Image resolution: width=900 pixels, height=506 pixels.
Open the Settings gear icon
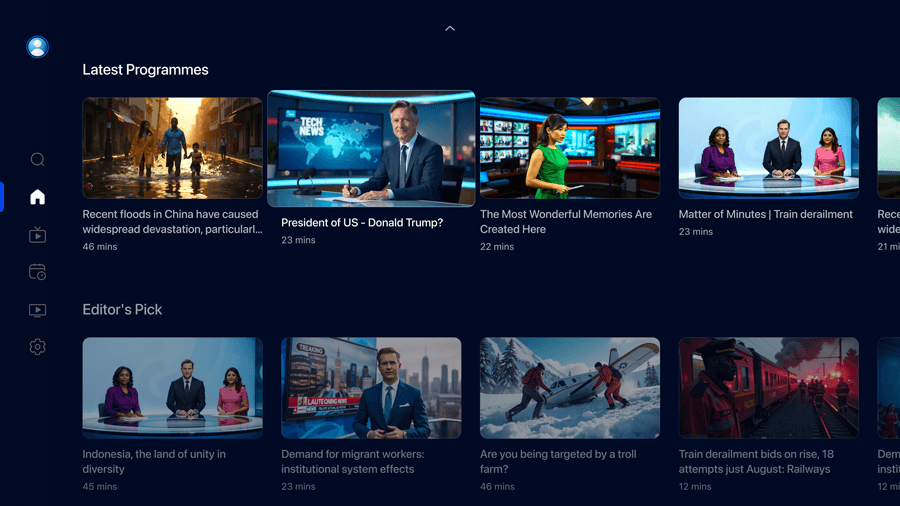click(x=37, y=347)
